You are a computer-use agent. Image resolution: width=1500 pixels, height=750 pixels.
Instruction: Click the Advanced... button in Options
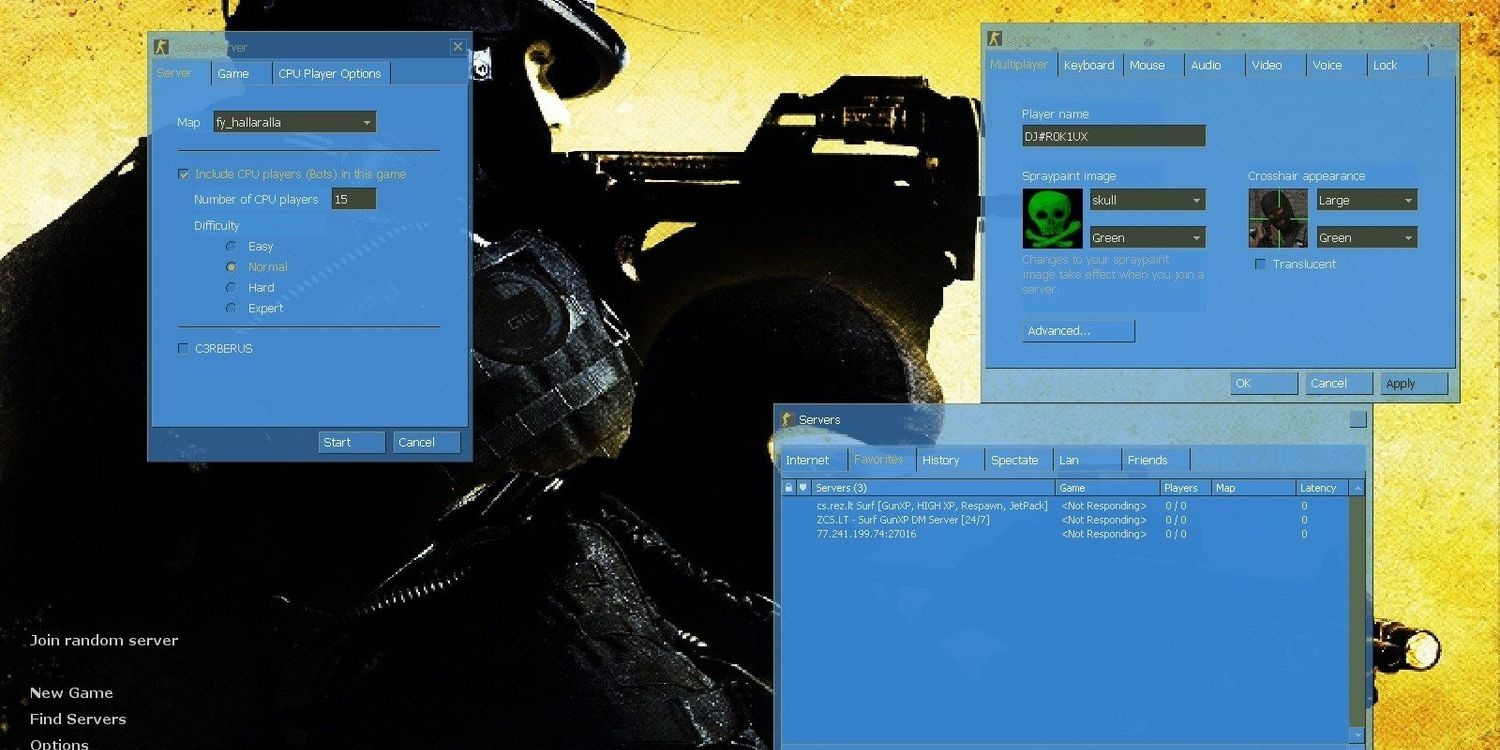point(1079,330)
